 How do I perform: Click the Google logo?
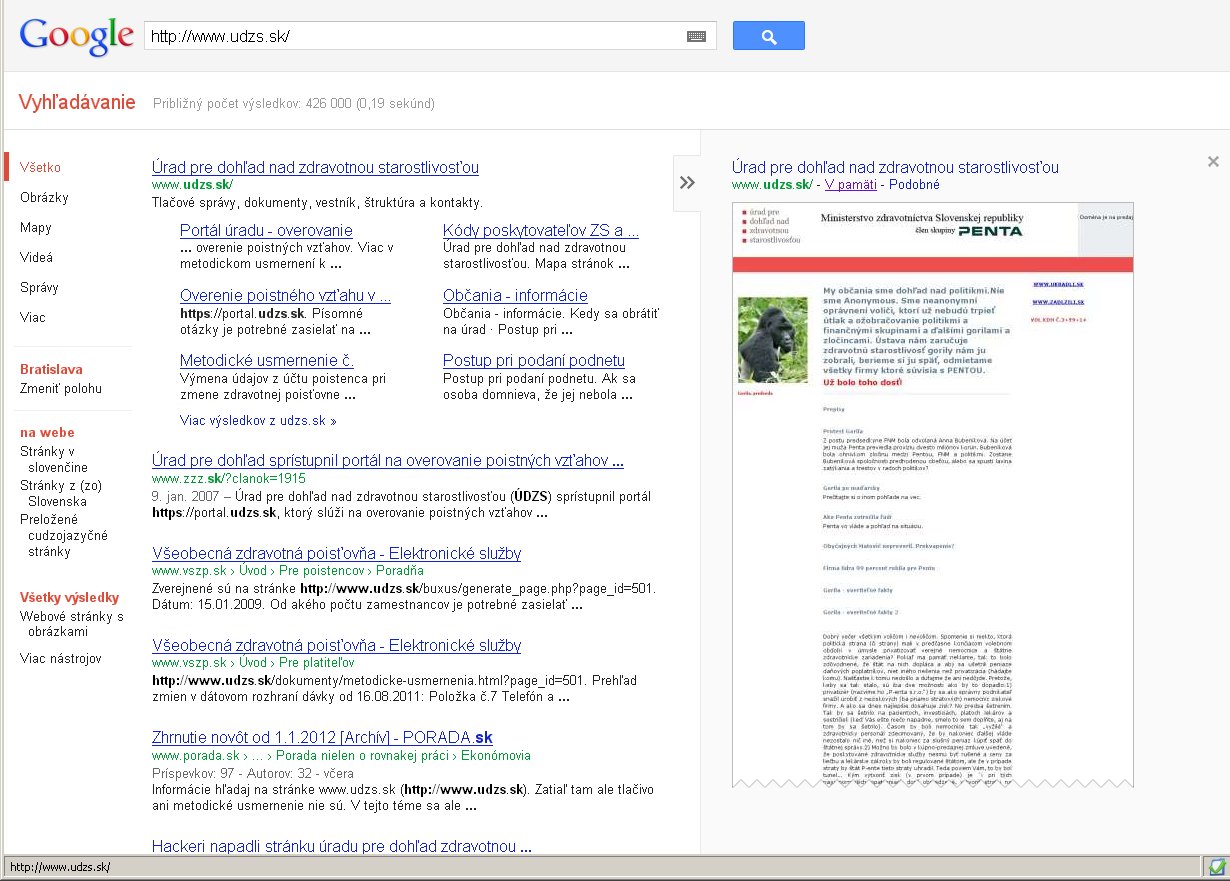point(77,36)
